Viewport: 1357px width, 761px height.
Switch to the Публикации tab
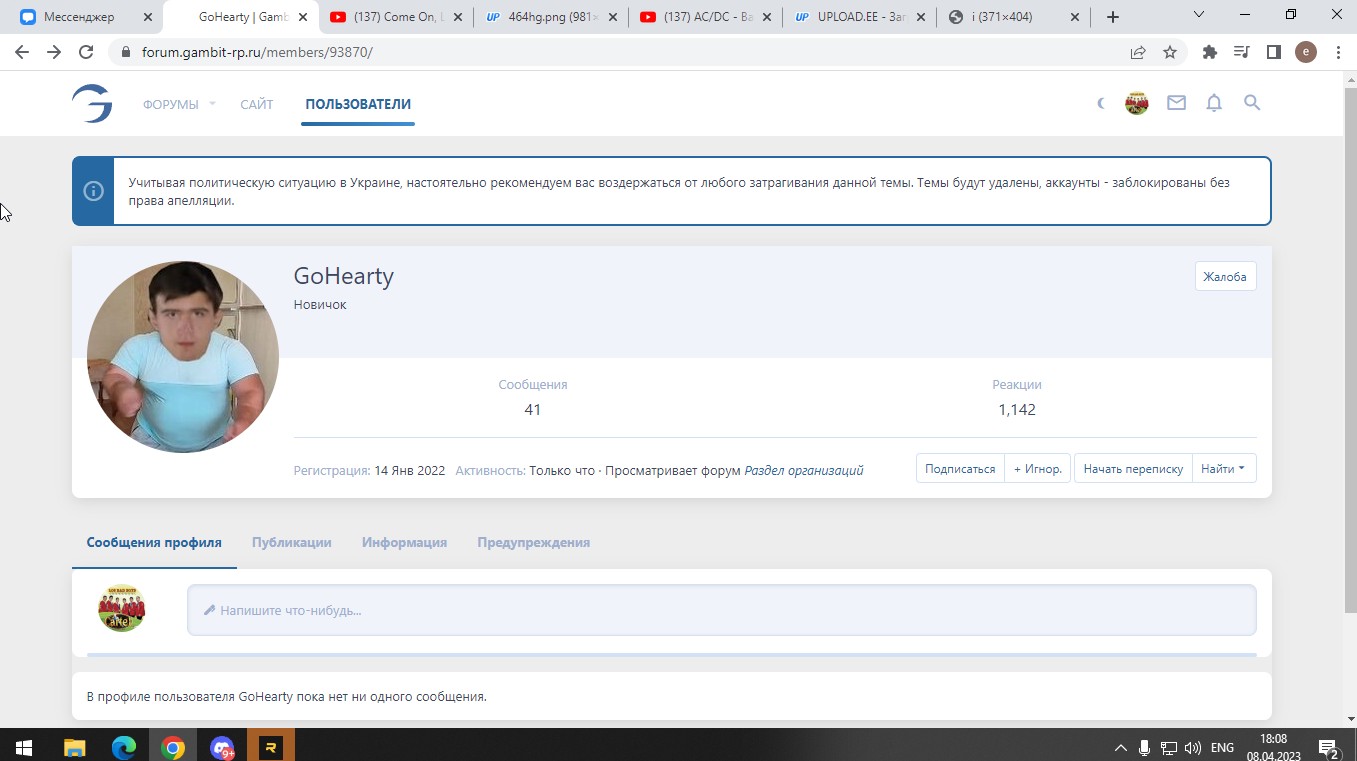pos(291,542)
